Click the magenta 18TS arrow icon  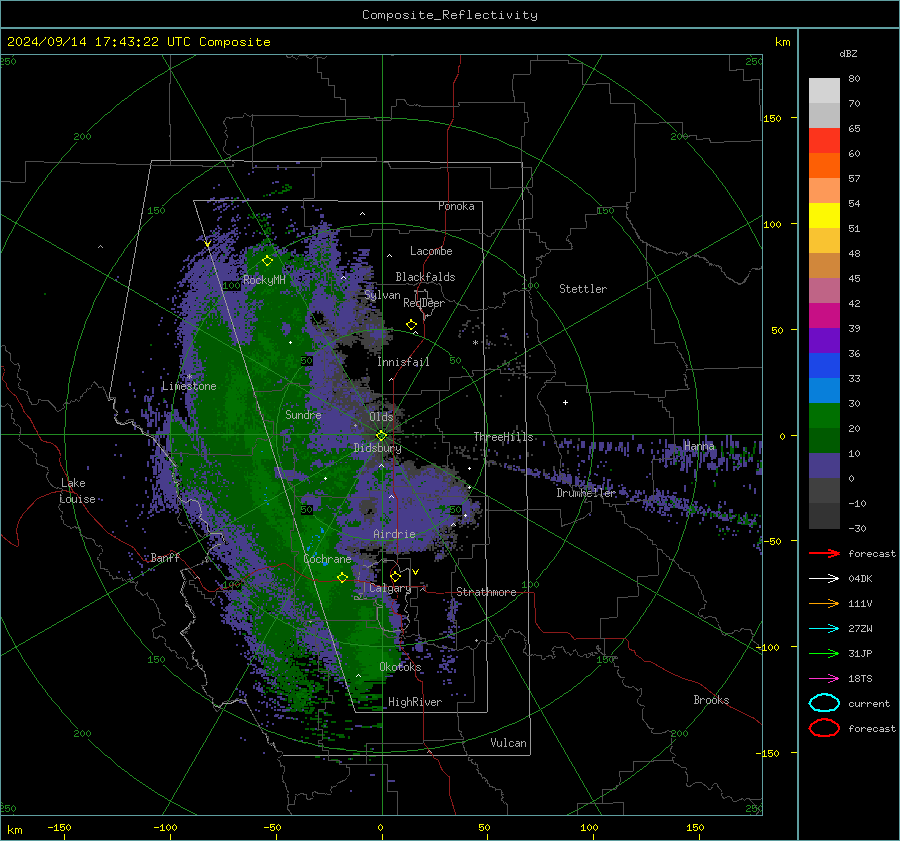[x=824, y=679]
